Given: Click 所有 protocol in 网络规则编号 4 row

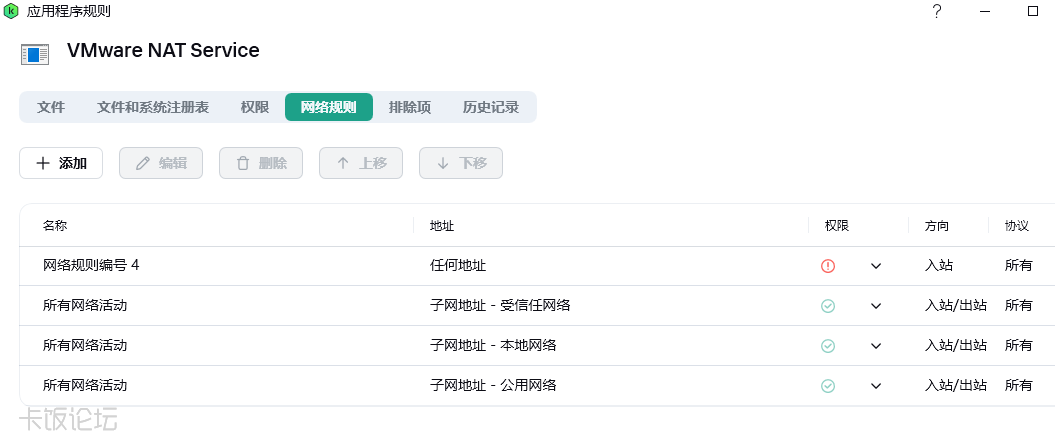Looking at the screenshot, I should point(1019,266).
